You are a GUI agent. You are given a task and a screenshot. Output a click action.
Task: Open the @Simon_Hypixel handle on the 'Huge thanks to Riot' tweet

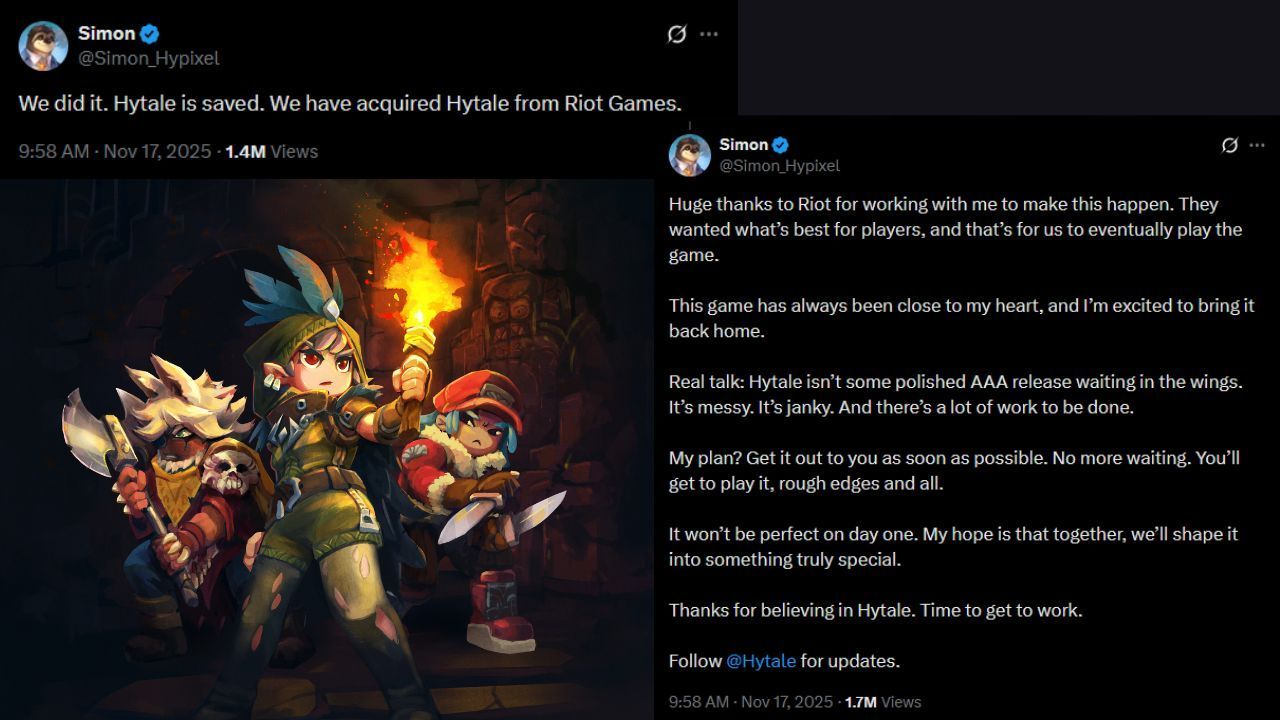779,166
